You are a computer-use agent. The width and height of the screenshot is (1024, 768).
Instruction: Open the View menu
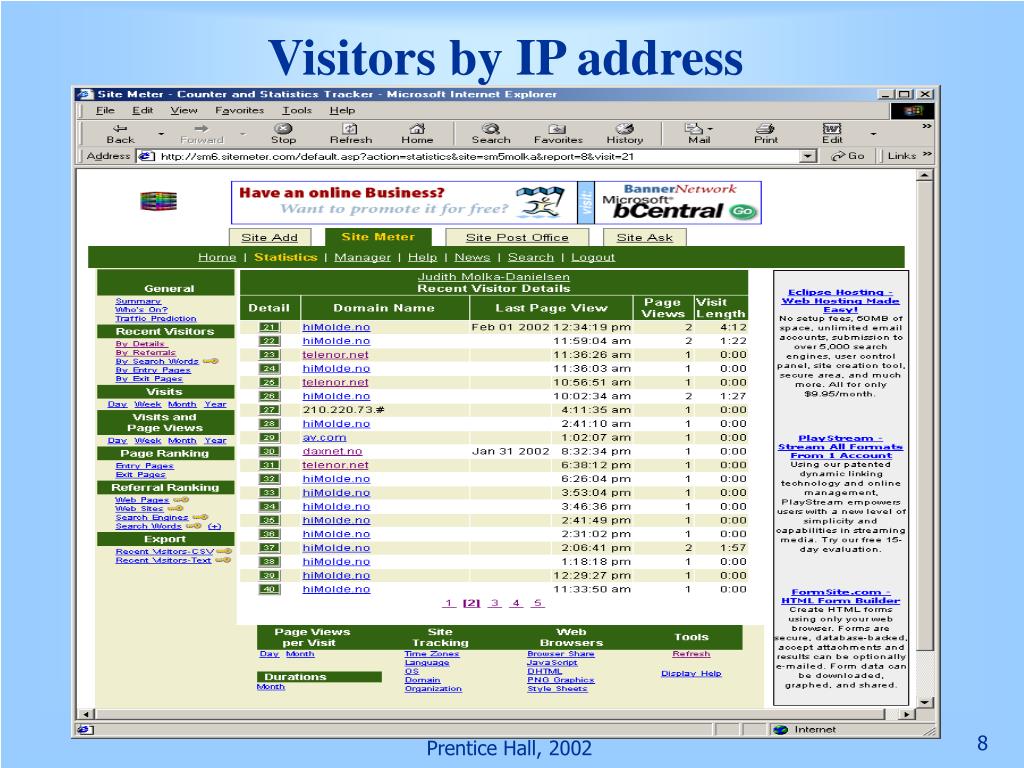tap(184, 110)
